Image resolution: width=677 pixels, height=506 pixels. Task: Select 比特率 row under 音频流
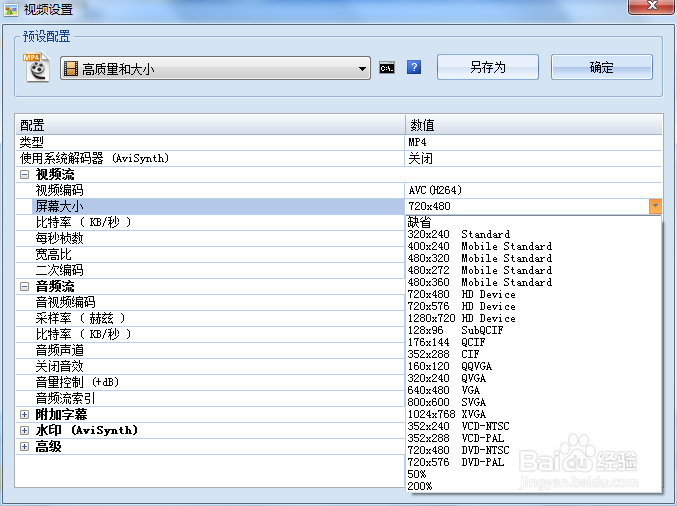coord(210,334)
